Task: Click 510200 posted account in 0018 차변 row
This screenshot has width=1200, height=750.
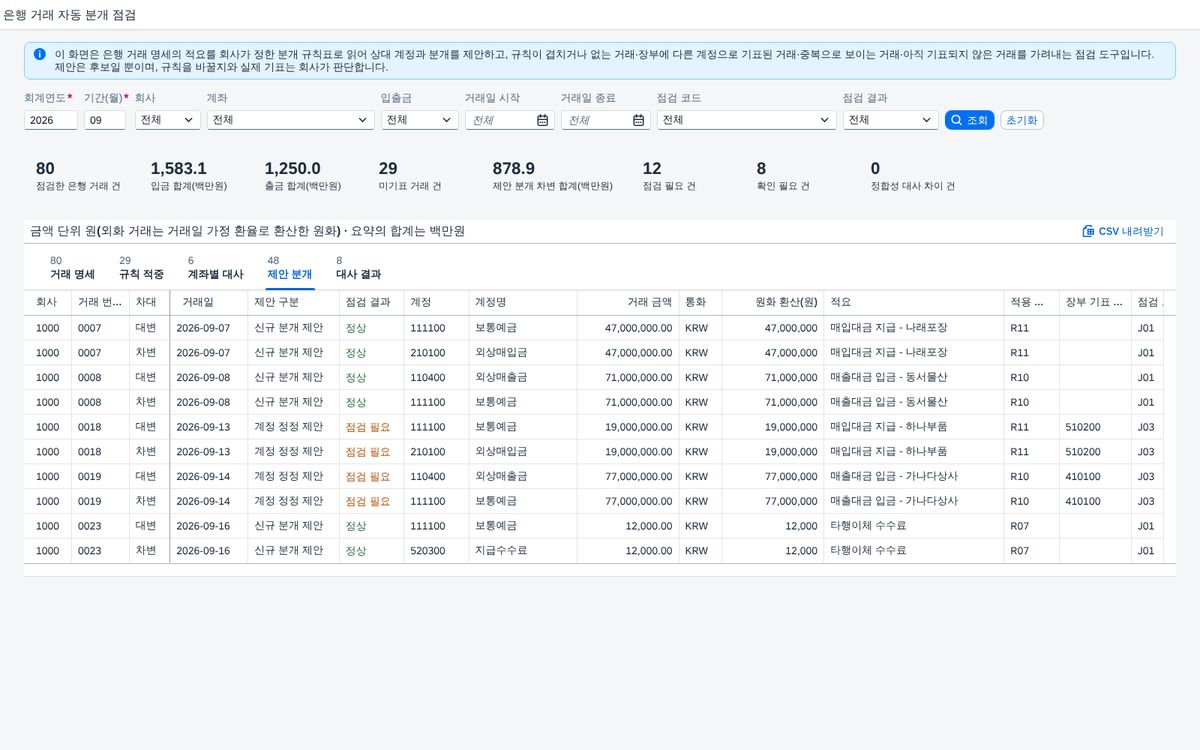Action: (x=1083, y=452)
